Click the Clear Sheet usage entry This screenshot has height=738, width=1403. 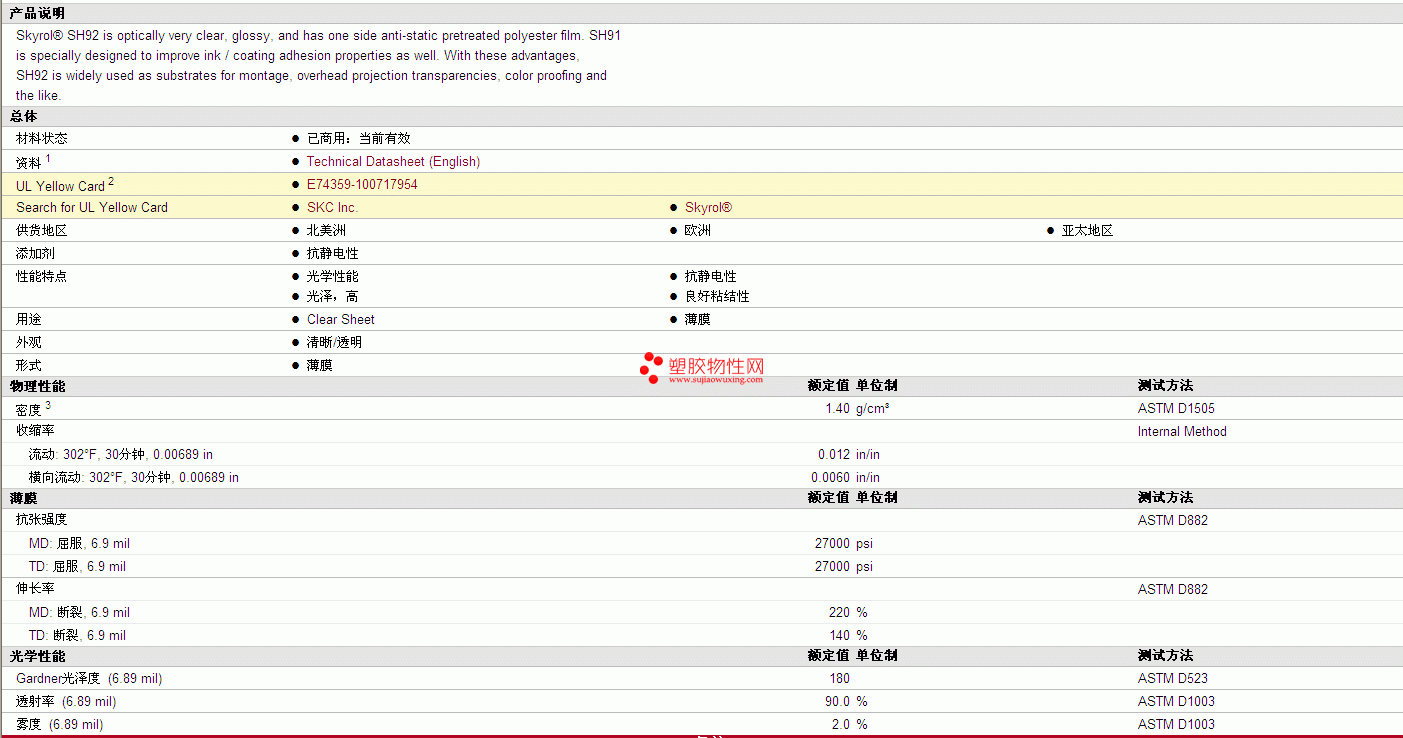pyautogui.click(x=341, y=319)
